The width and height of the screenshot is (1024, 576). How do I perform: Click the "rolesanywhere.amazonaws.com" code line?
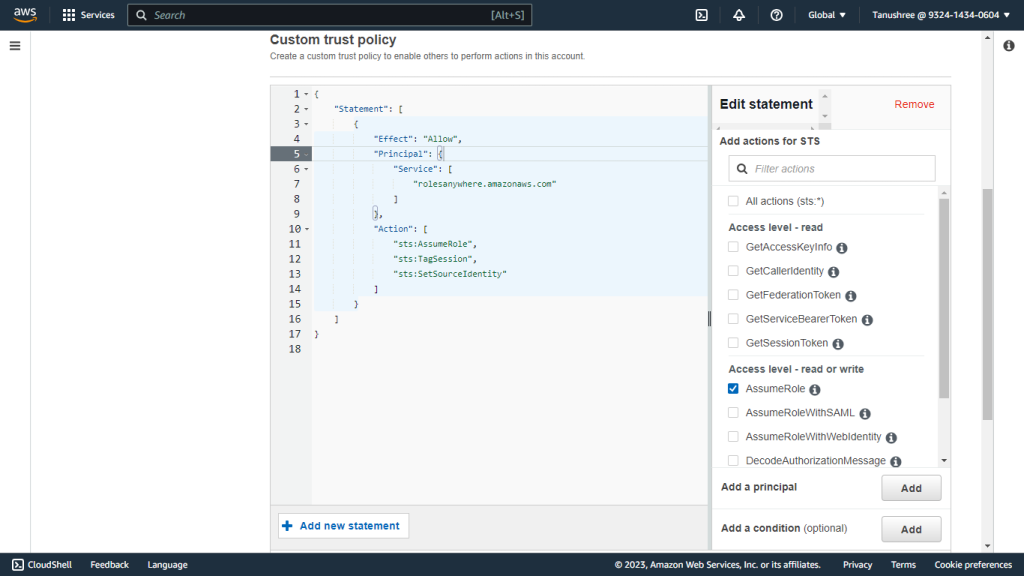point(485,184)
